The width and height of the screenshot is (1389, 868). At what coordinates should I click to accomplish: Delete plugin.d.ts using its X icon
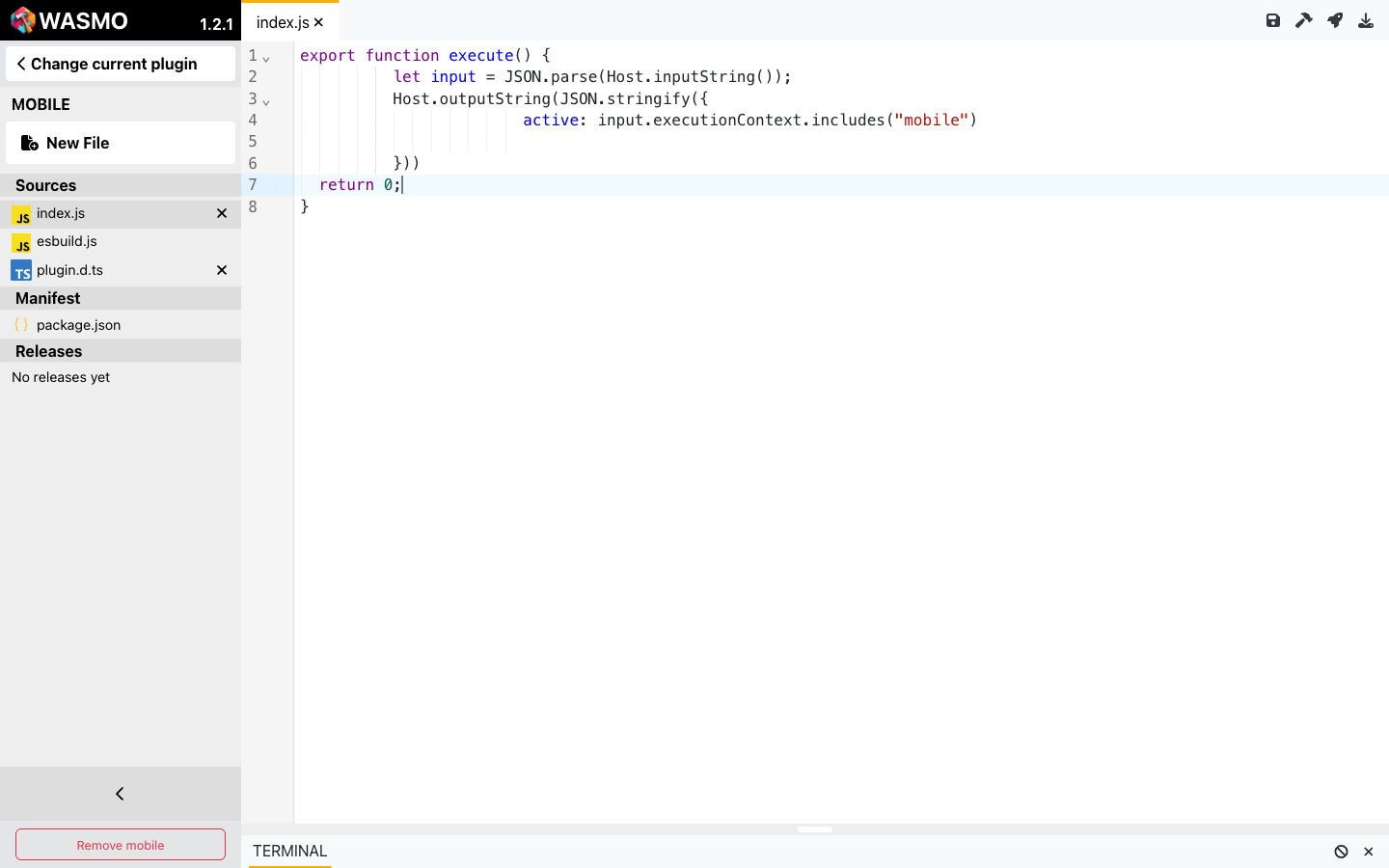222,270
